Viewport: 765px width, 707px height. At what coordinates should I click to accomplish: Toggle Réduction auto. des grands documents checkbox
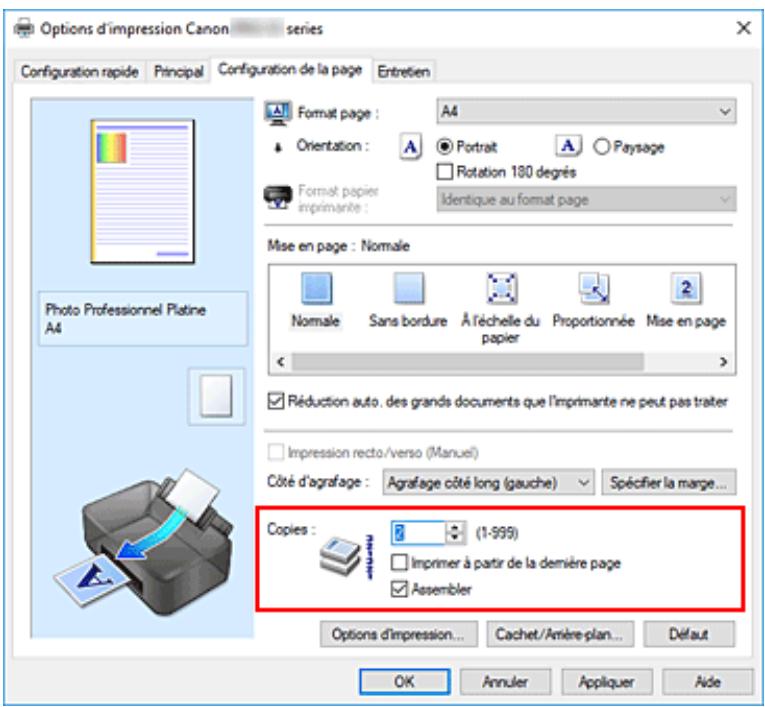tap(276, 402)
